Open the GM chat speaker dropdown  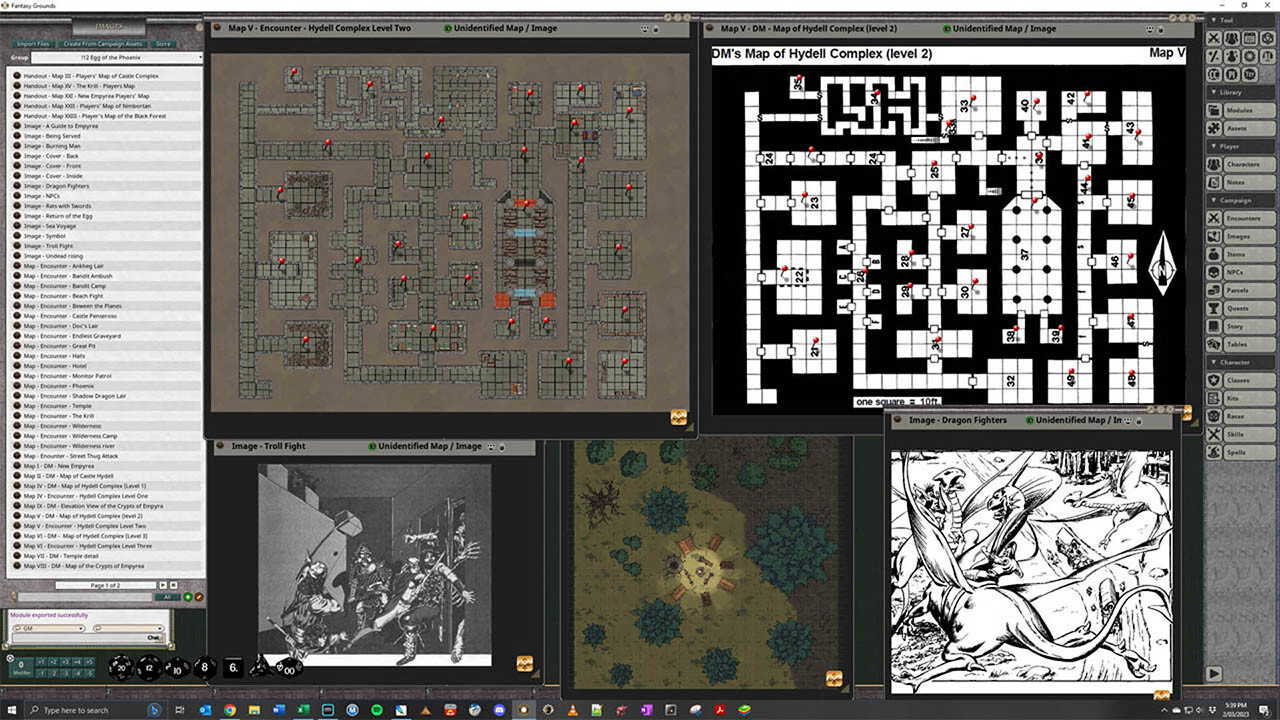47,629
